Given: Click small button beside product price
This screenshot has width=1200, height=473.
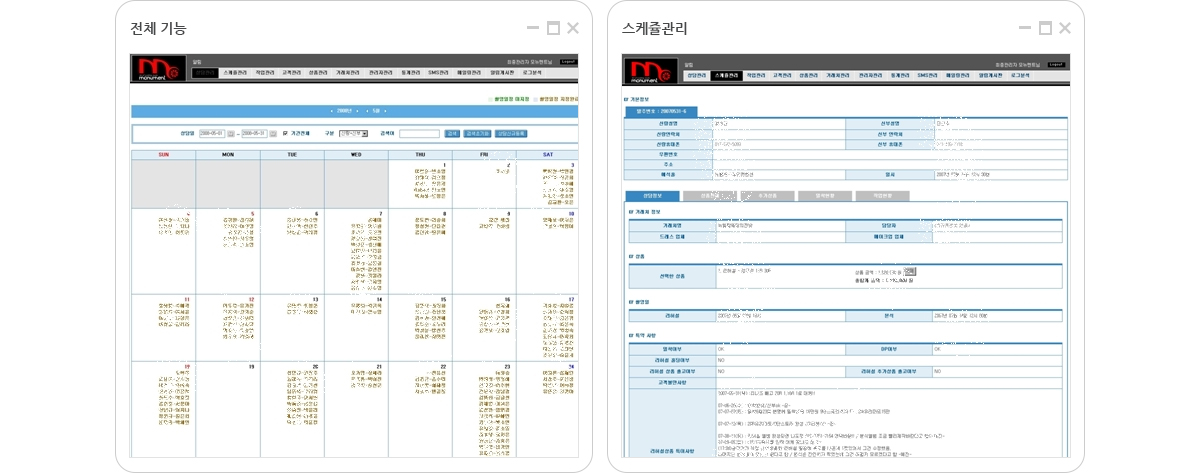Looking at the screenshot, I should point(910,271).
